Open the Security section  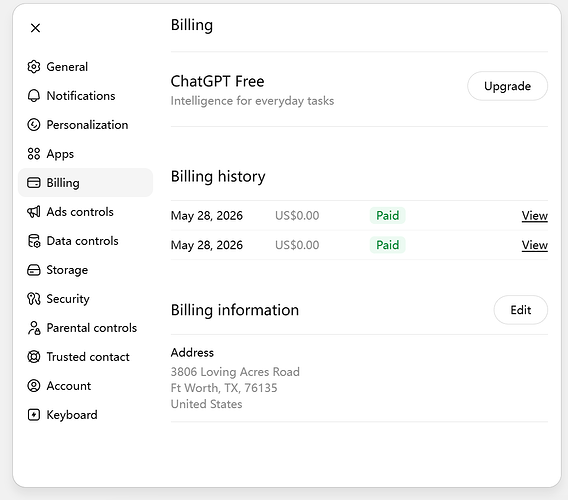pyautogui.click(x=85, y=299)
